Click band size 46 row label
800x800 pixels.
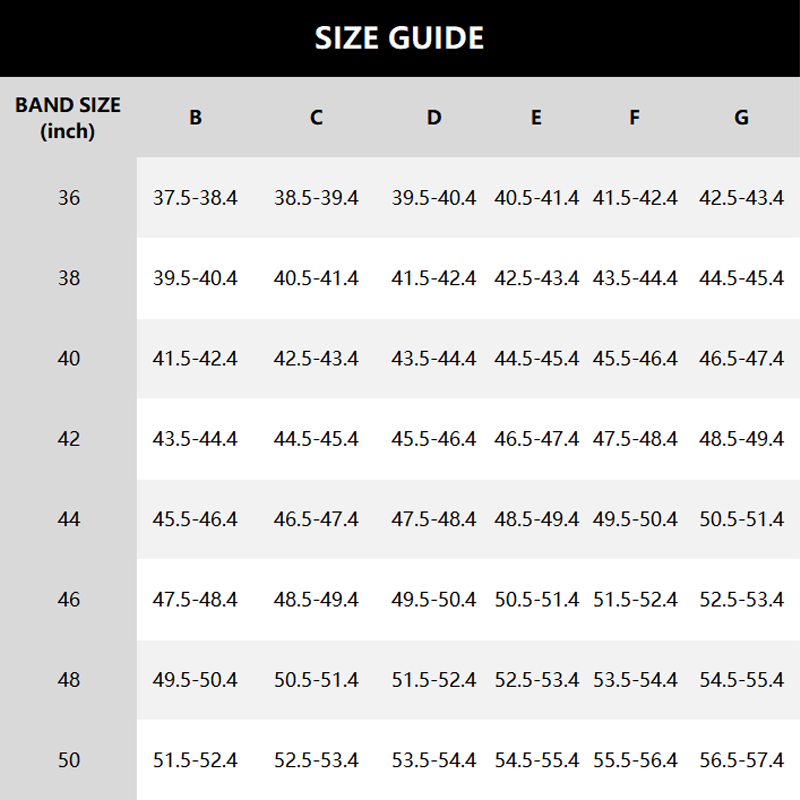click(68, 600)
